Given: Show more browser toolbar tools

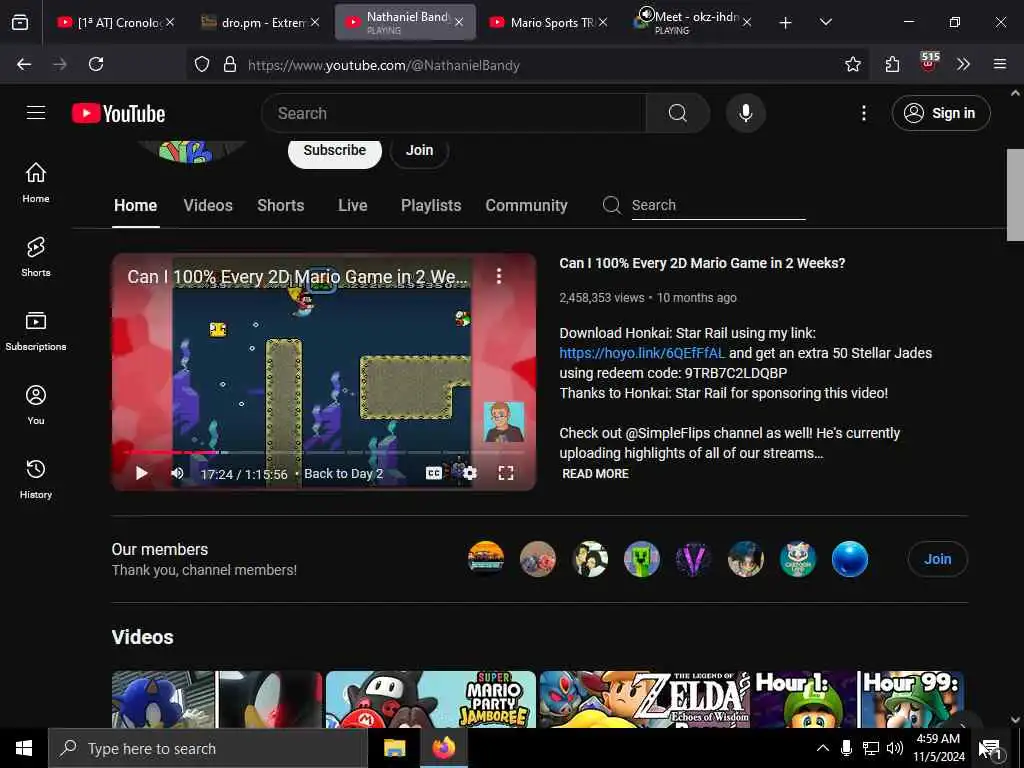Looking at the screenshot, I should (x=963, y=64).
